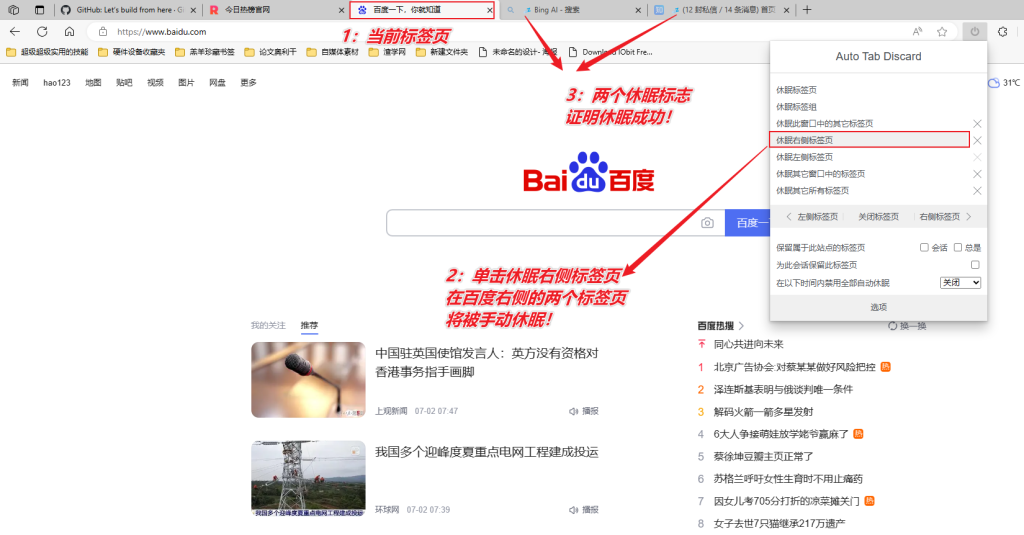Open 超级超级实用的技能 bookmark folder
The width and height of the screenshot is (1024, 535).
tap(47, 52)
